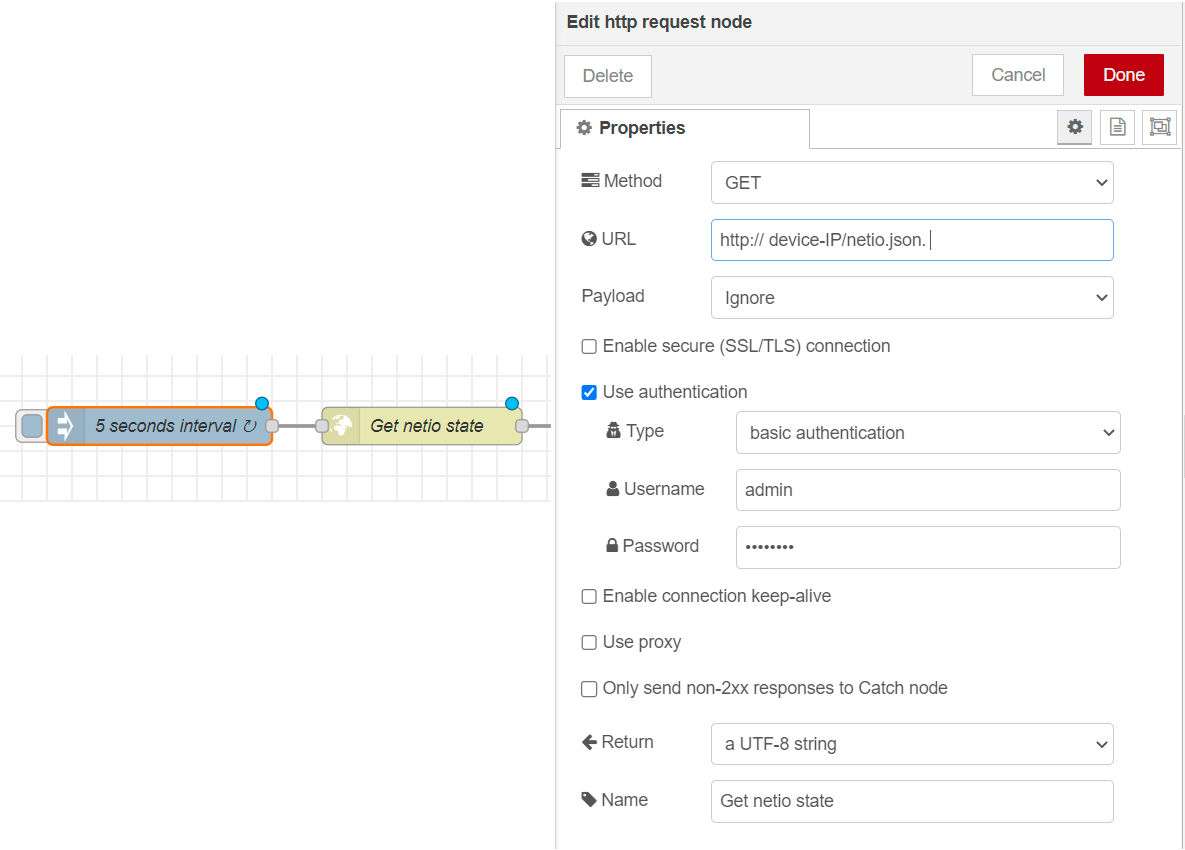Screen dimensions: 1185x850
Task: Click the inject button on 5 seconds interval node
Action: tap(32, 426)
